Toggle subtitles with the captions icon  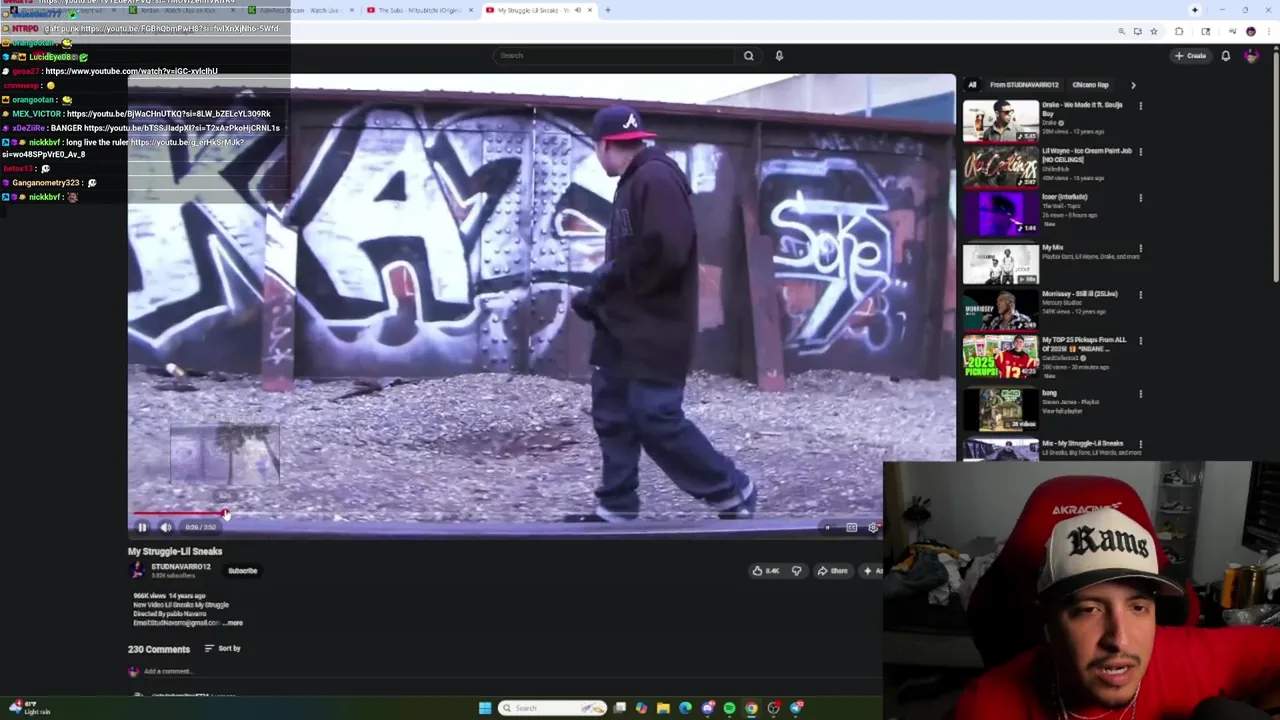tap(851, 527)
